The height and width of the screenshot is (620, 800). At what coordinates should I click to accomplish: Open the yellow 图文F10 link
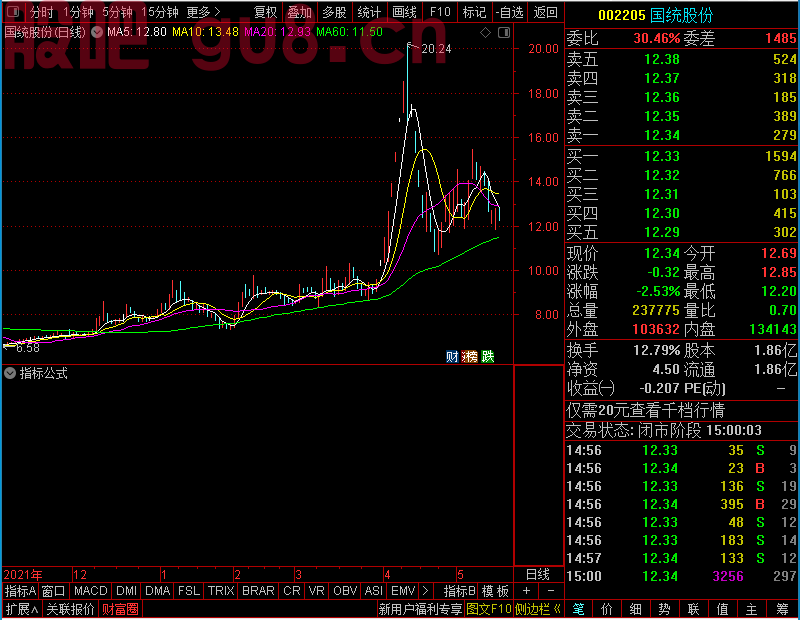[x=488, y=609]
